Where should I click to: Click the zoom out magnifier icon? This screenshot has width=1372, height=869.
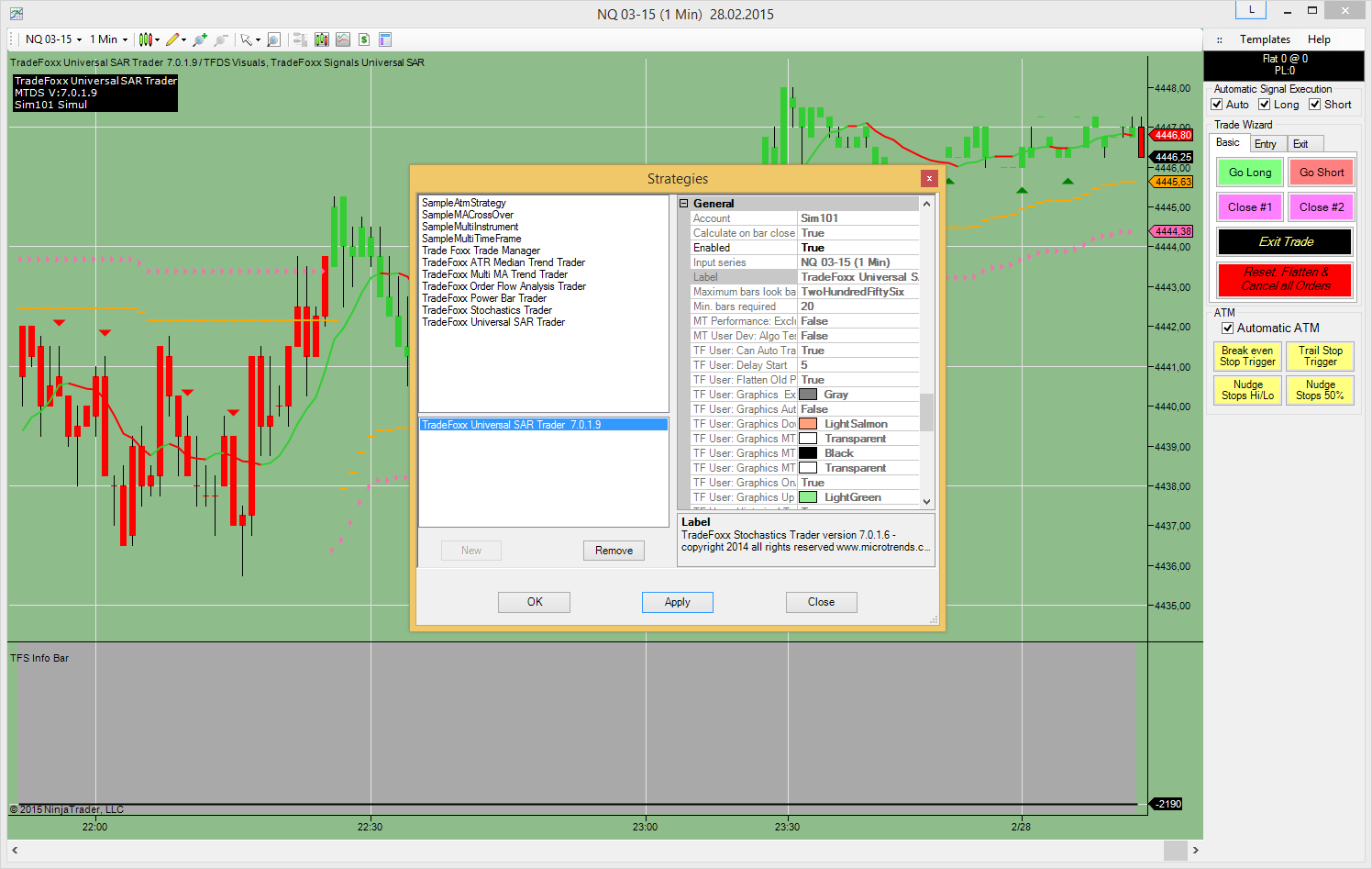[x=220, y=39]
